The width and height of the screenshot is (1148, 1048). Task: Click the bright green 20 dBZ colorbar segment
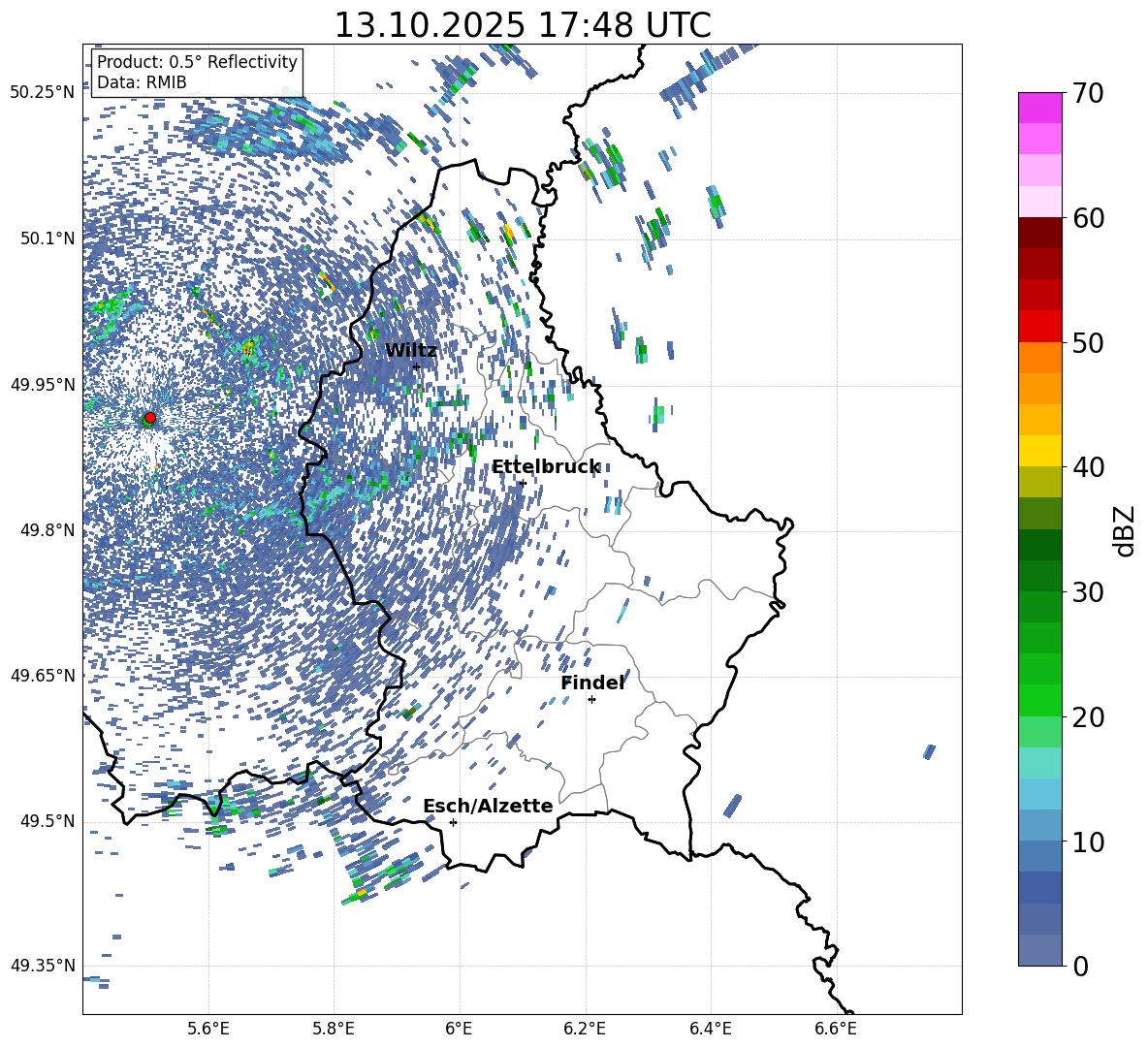pyautogui.click(x=1039, y=700)
